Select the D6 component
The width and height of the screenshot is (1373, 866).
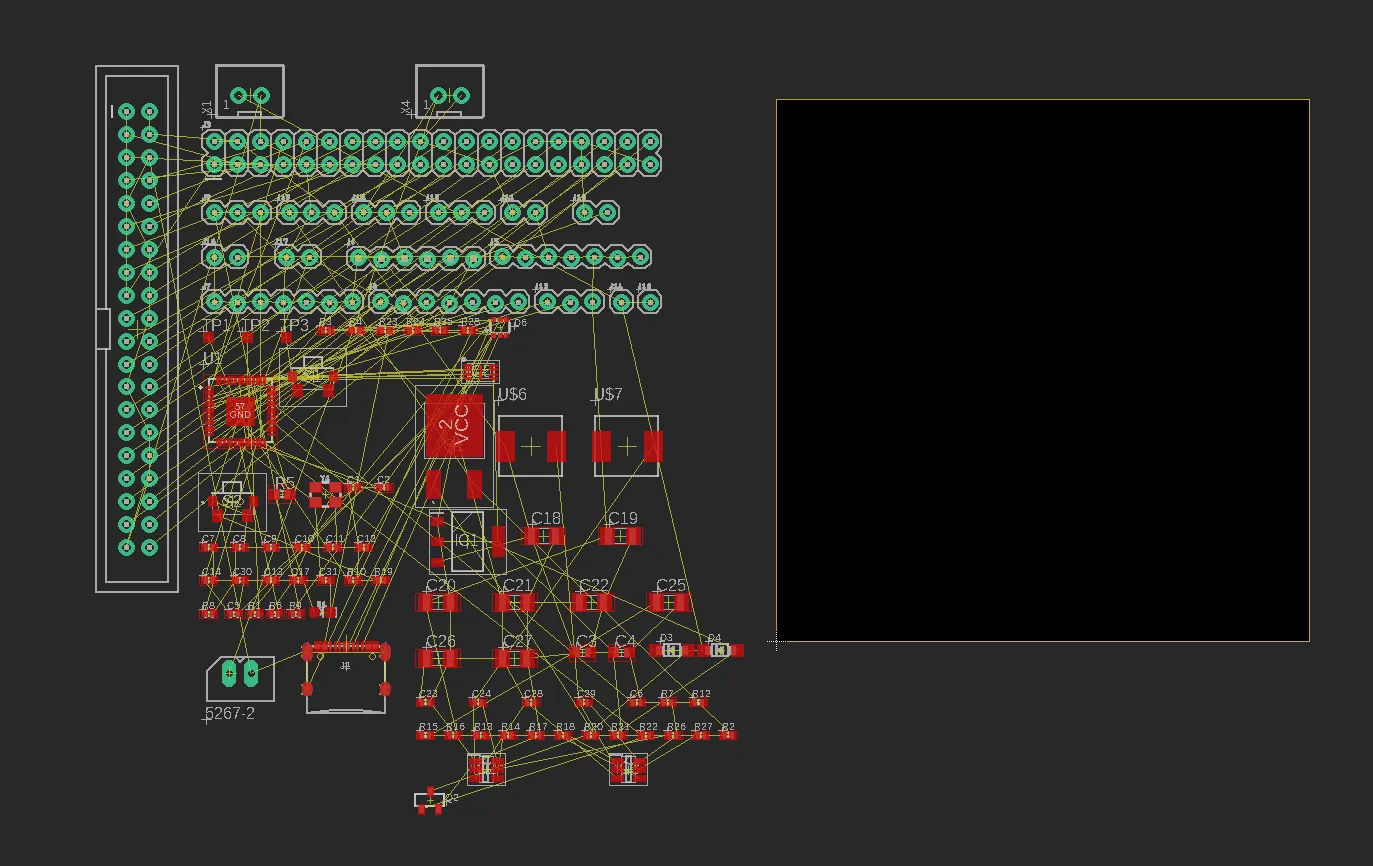[x=501, y=326]
